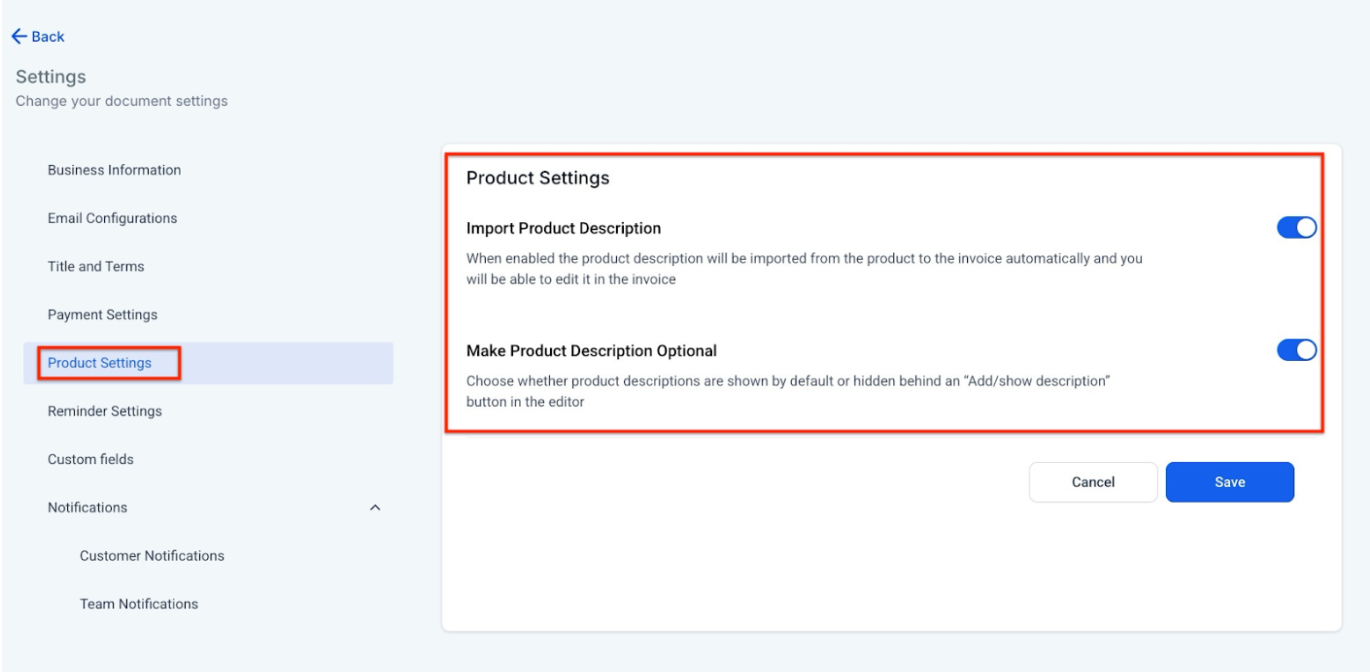Save the product settings
Screen dimensions: 1370x672
tap(1229, 482)
